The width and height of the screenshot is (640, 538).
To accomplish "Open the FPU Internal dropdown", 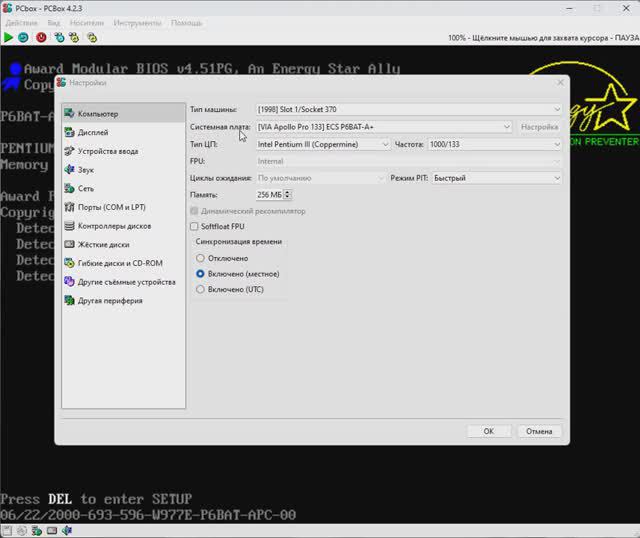I will 409,161.
